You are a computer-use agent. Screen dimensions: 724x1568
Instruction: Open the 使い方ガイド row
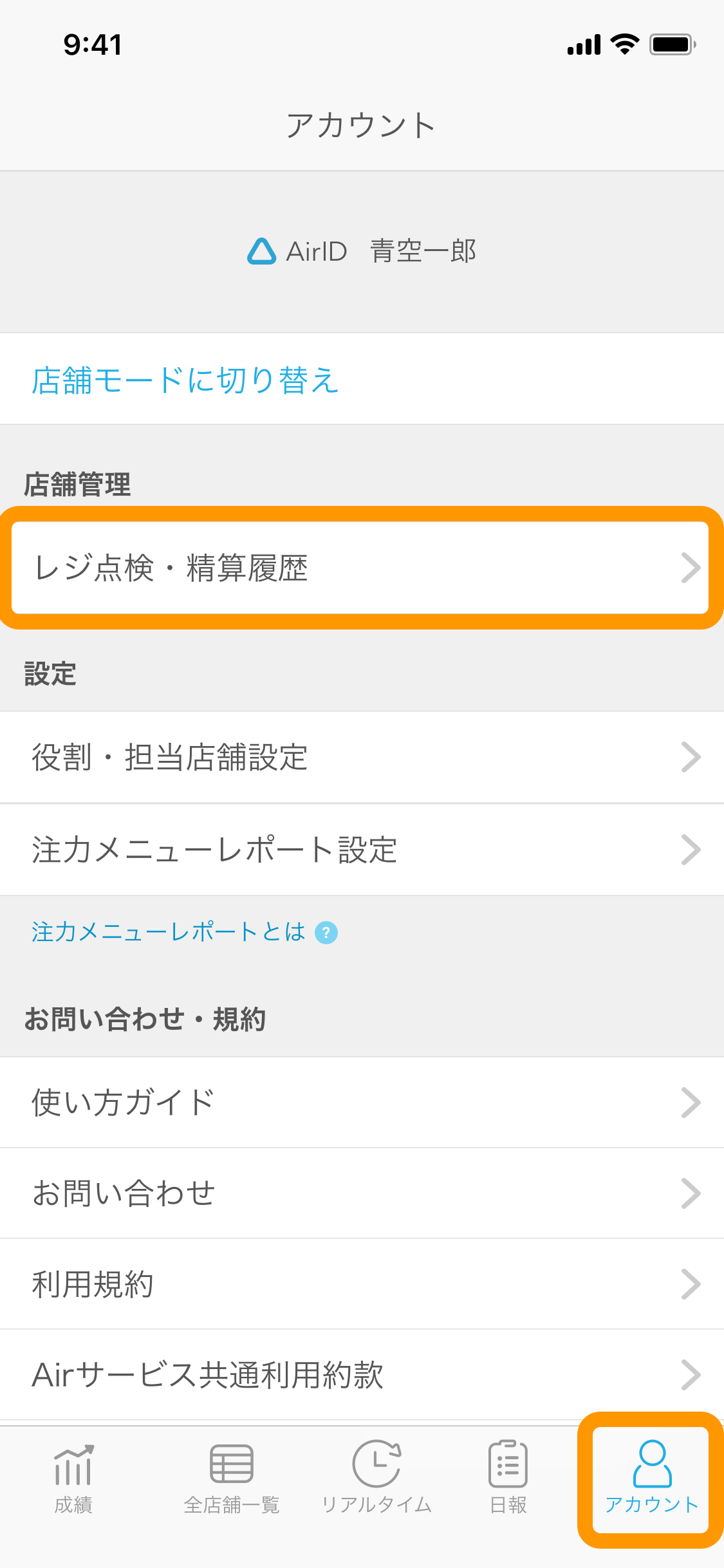[x=362, y=1102]
